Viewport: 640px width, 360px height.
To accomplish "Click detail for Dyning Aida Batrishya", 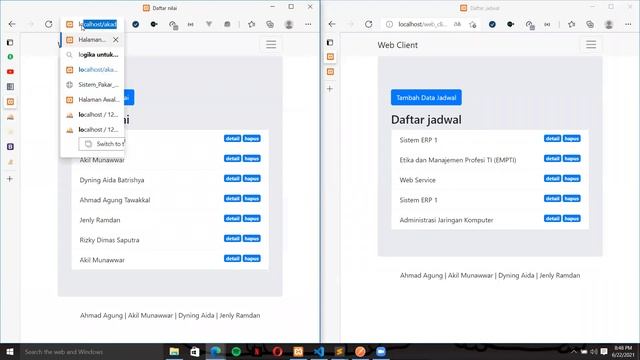I will tap(232, 179).
